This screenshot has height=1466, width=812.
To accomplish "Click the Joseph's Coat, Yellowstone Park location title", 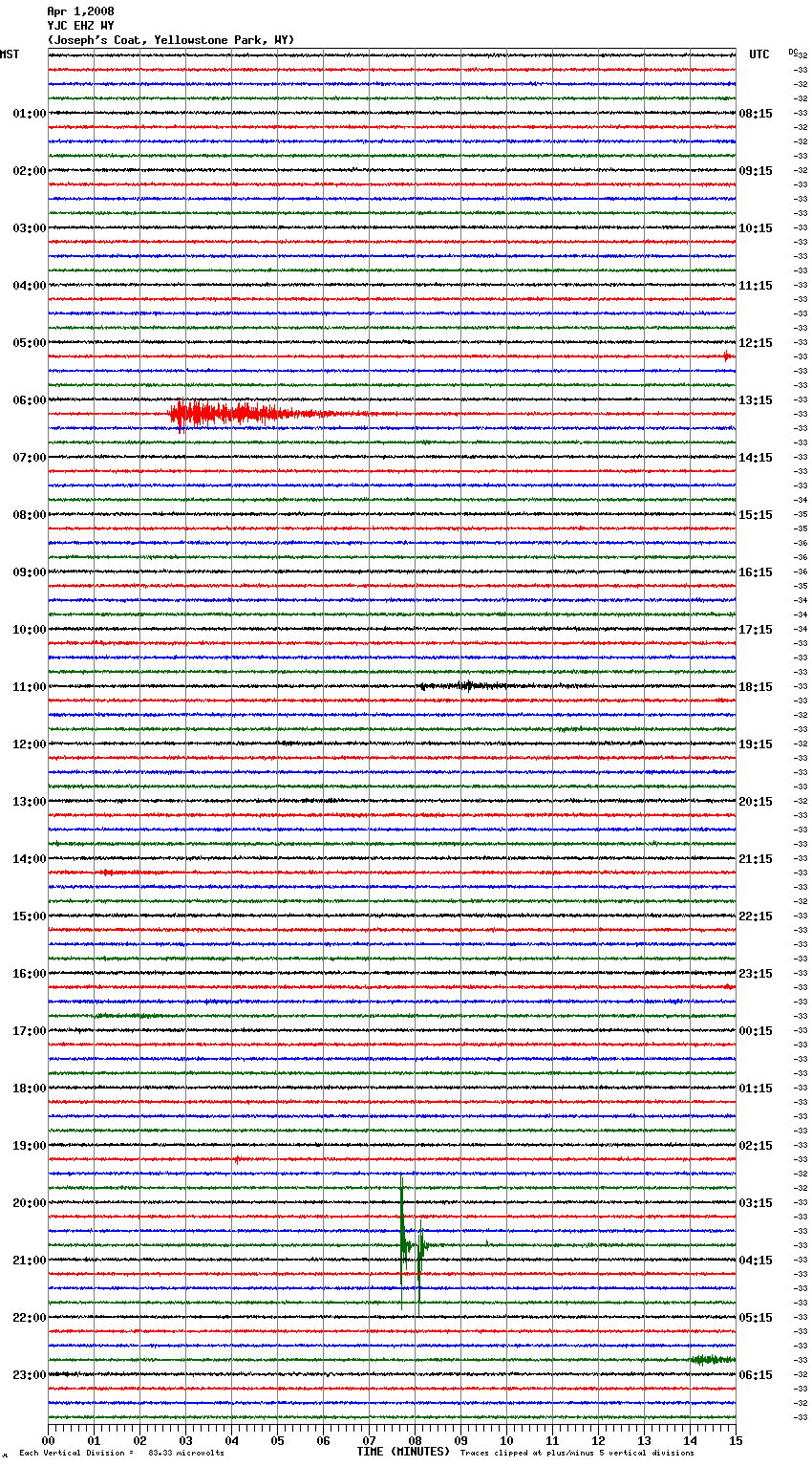I will (x=171, y=40).
